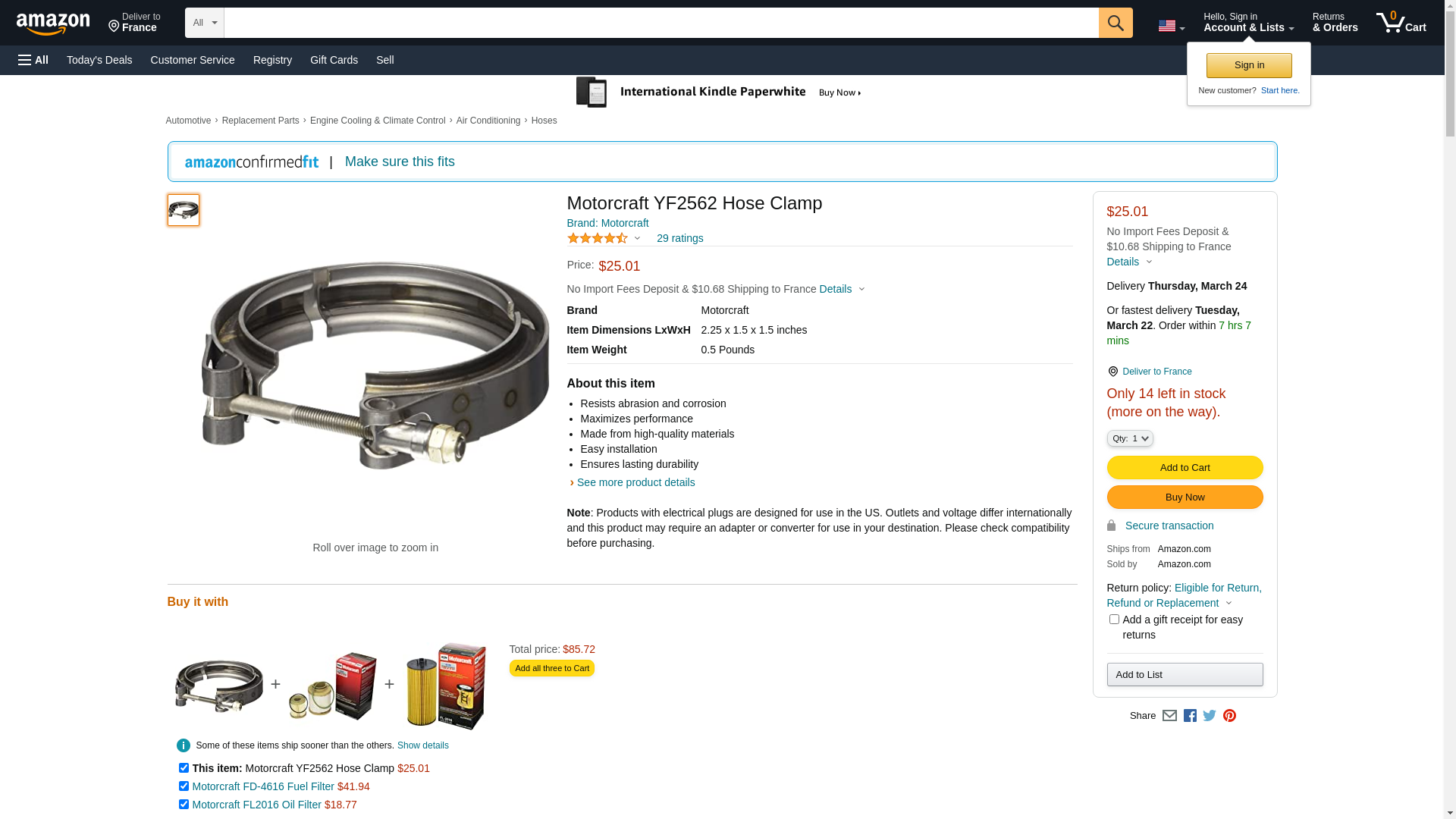This screenshot has width=1456, height=819.
Task: Click the Add to Cart button
Action: (1185, 467)
